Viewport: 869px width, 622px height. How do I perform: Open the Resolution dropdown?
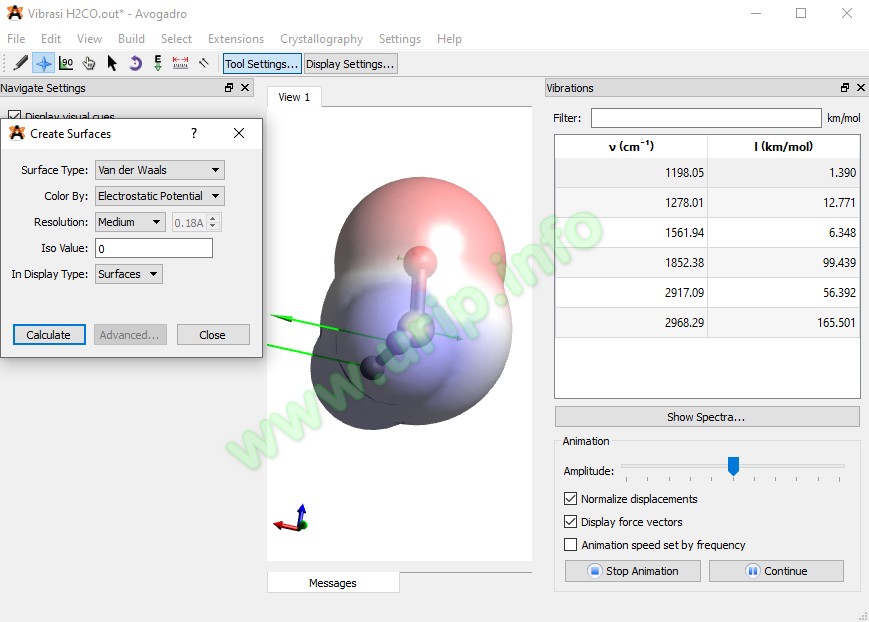(x=130, y=222)
